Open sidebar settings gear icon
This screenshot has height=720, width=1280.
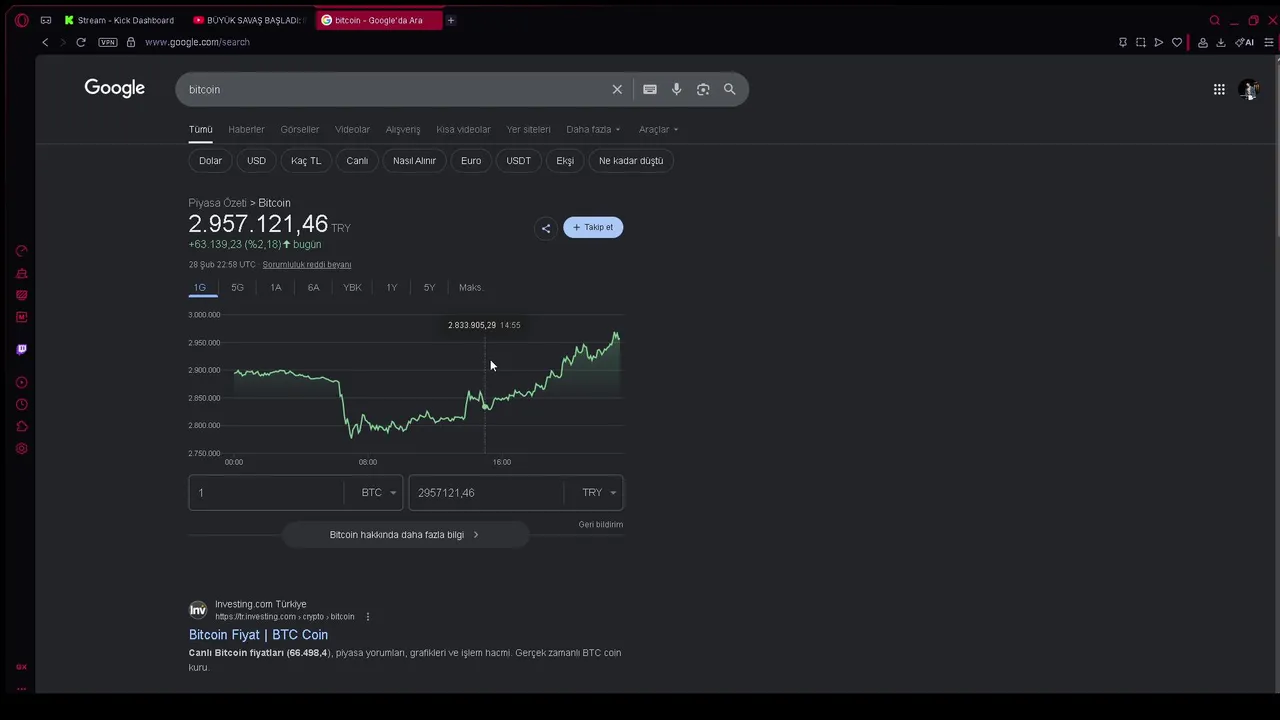point(22,449)
